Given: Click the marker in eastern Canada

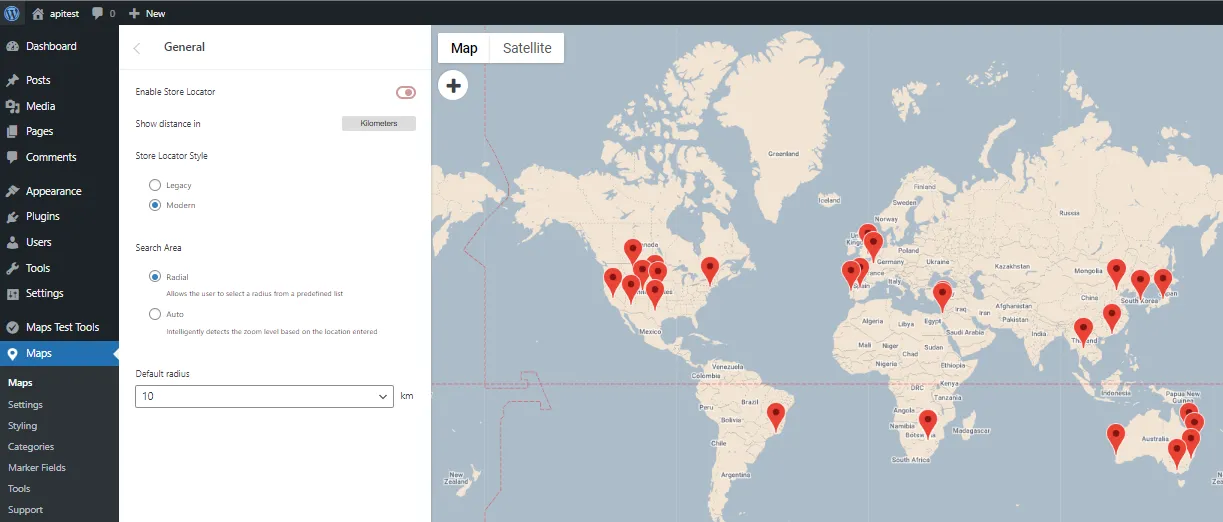Looking at the screenshot, I should (x=710, y=271).
